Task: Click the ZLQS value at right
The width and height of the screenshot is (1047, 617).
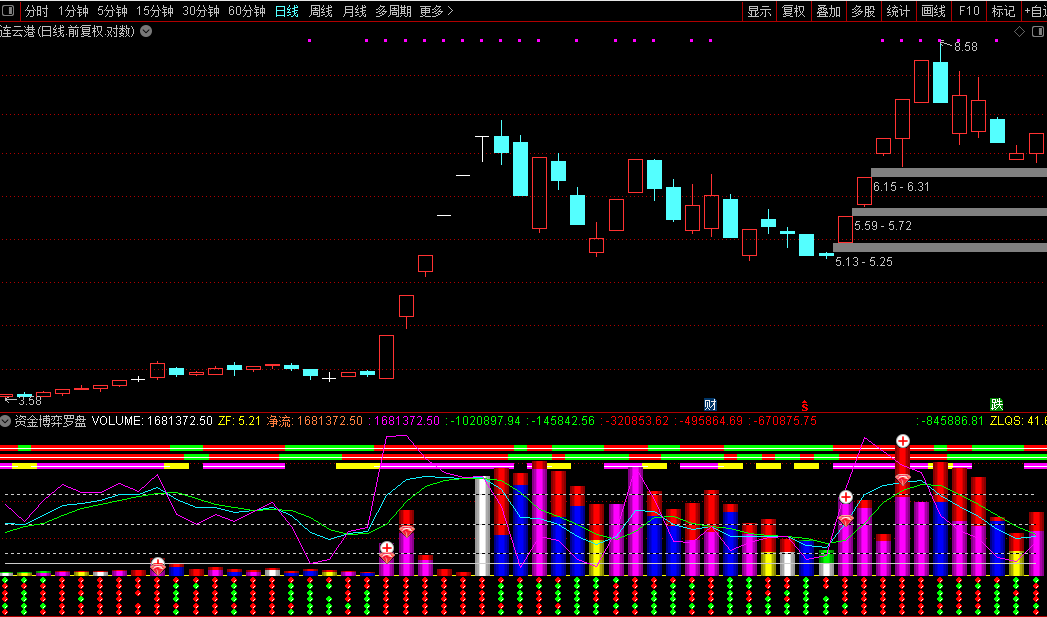Action: coord(1018,421)
